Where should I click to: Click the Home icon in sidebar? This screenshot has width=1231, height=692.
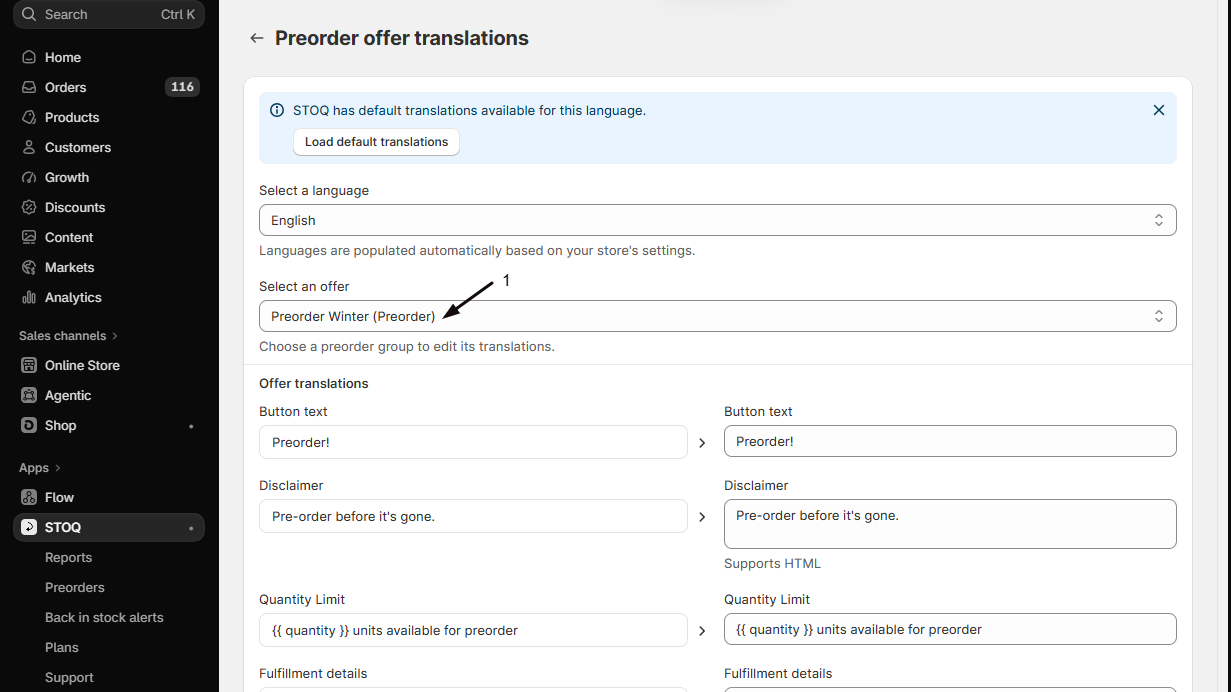(x=29, y=57)
